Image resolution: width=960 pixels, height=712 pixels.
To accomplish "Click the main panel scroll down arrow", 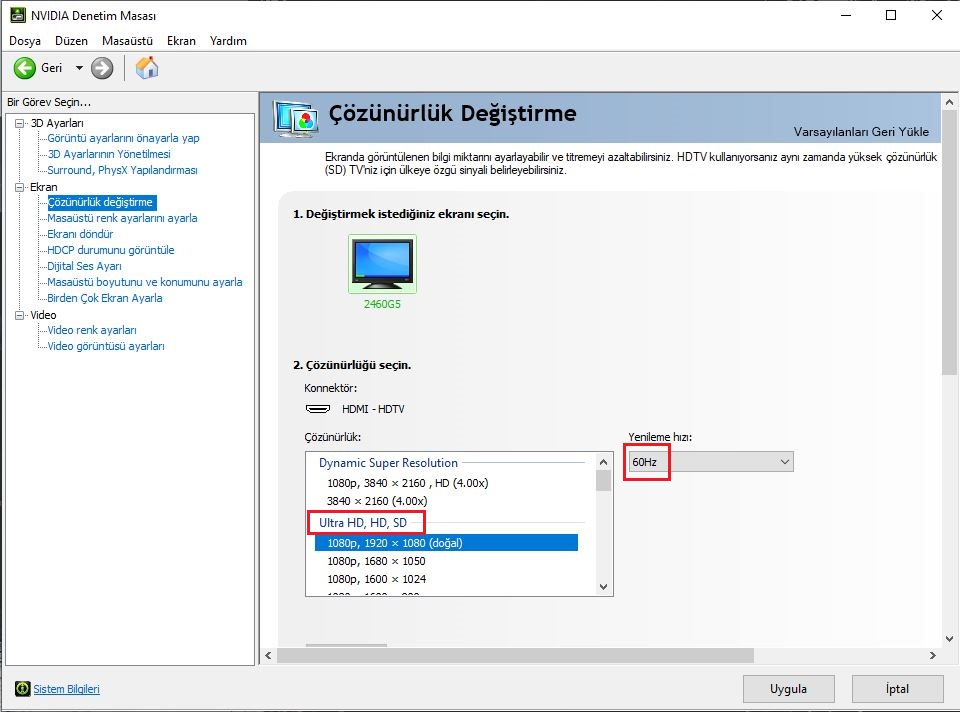I will [x=949, y=639].
